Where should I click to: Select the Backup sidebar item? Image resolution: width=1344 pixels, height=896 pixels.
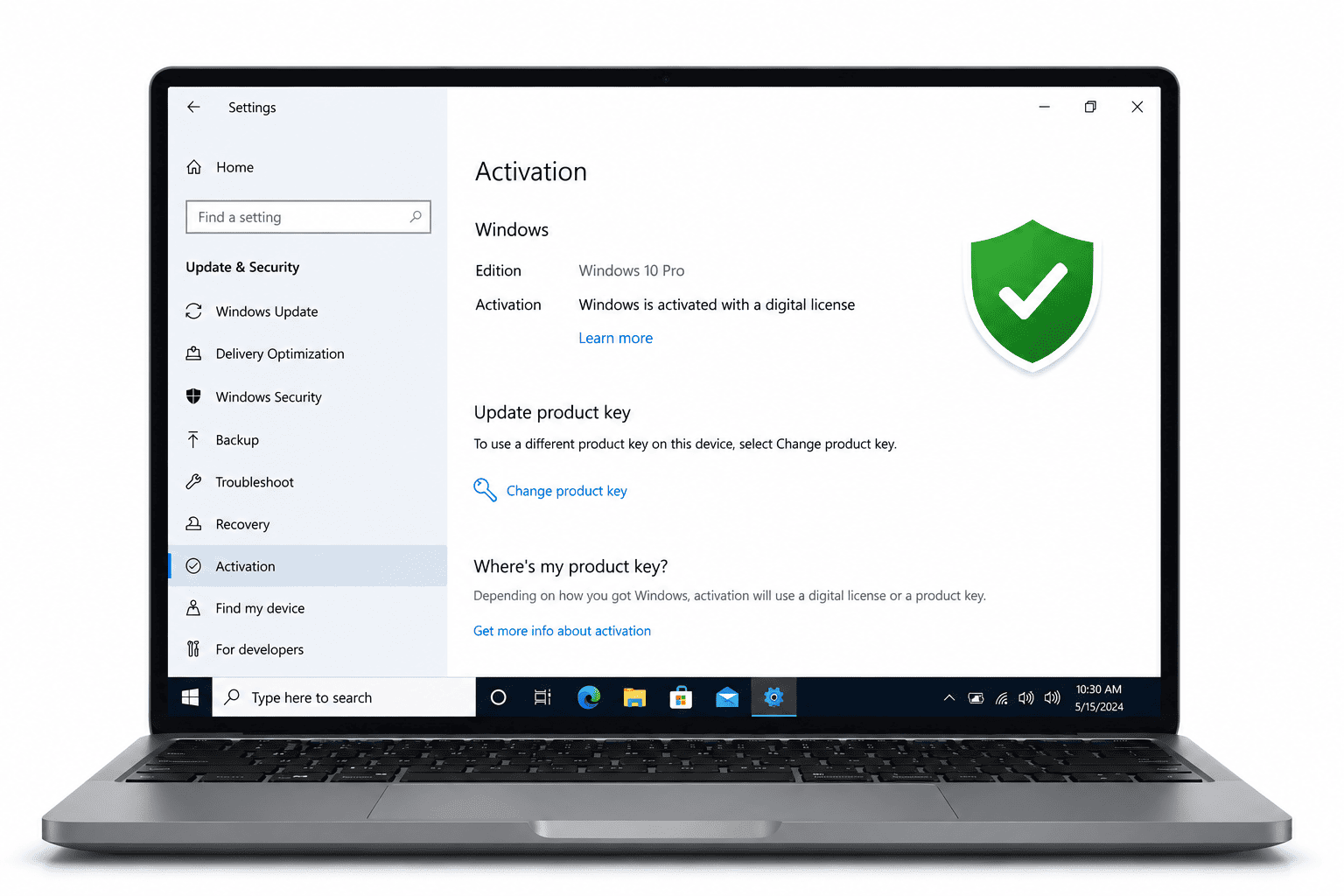tap(307, 439)
